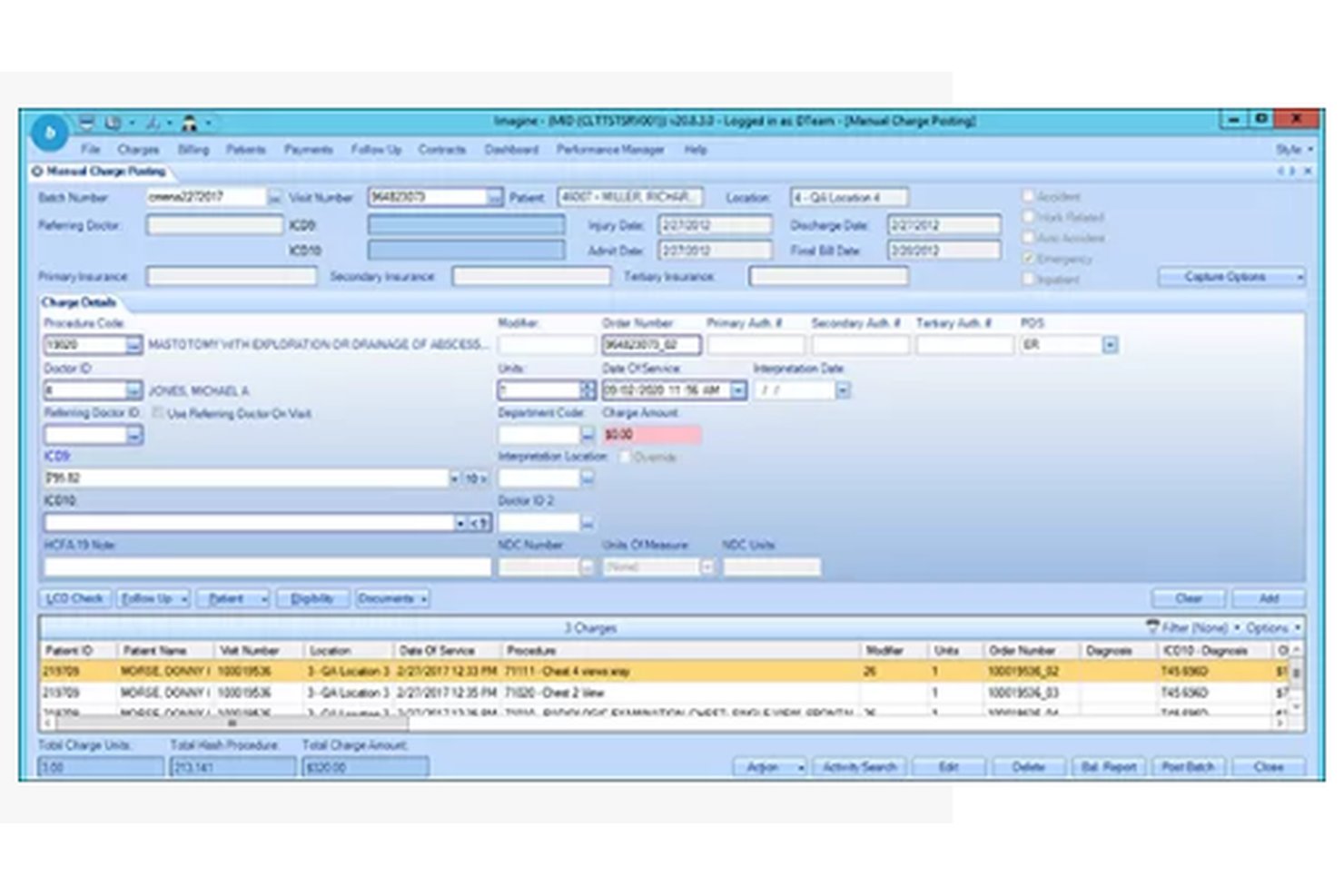Click the close-tab X icon below Style
The width and height of the screenshot is (1344, 896).
point(1308,171)
